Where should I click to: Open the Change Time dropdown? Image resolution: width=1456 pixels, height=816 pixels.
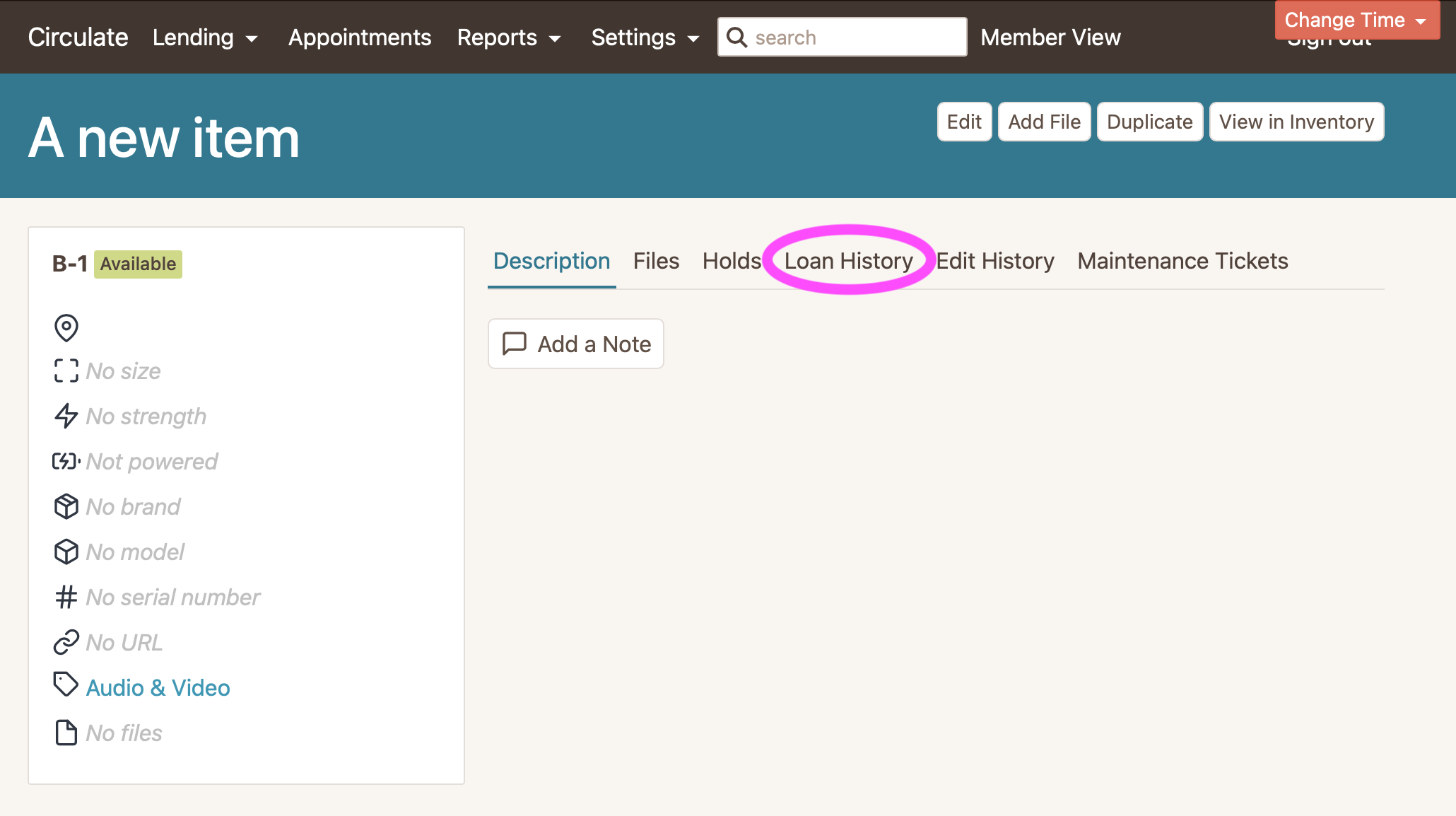[x=1356, y=20]
